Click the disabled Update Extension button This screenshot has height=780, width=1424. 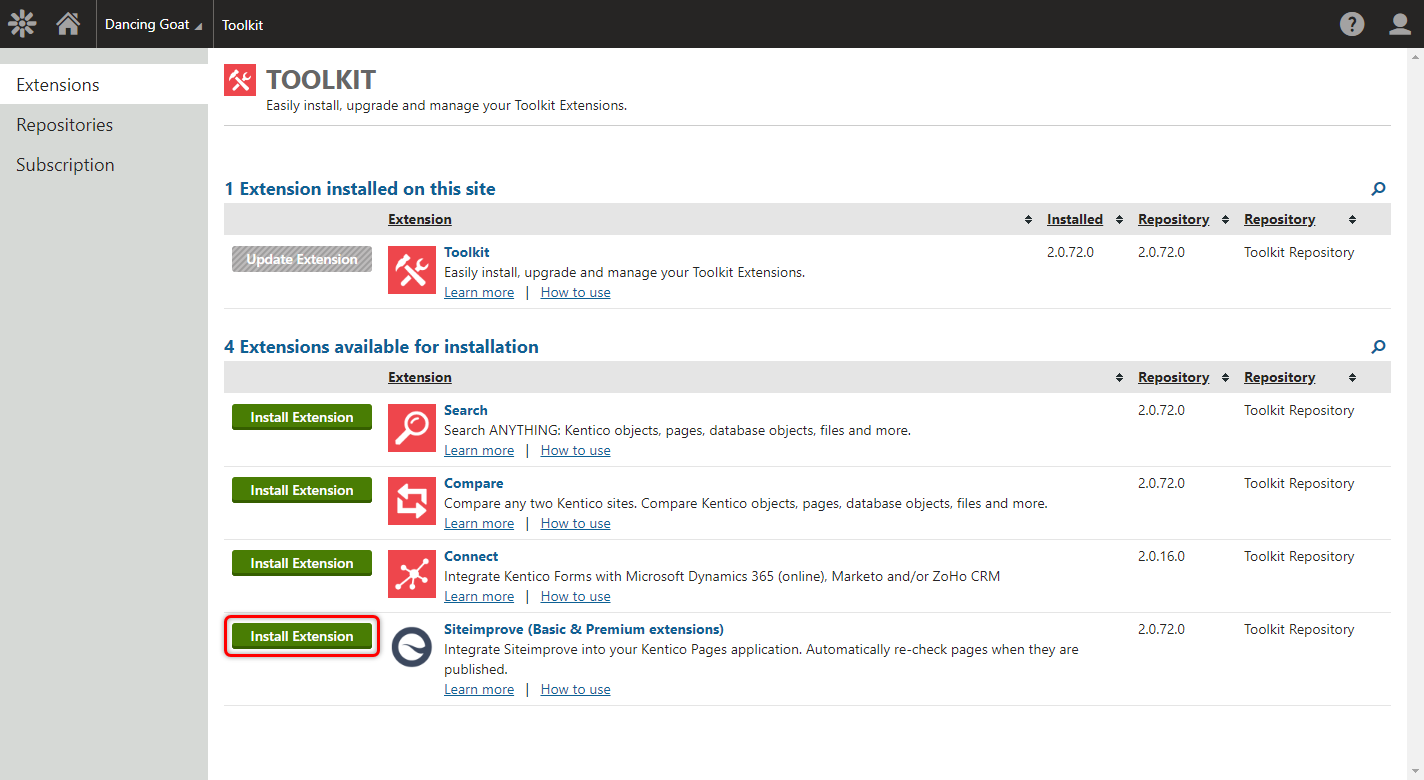tap(302, 259)
